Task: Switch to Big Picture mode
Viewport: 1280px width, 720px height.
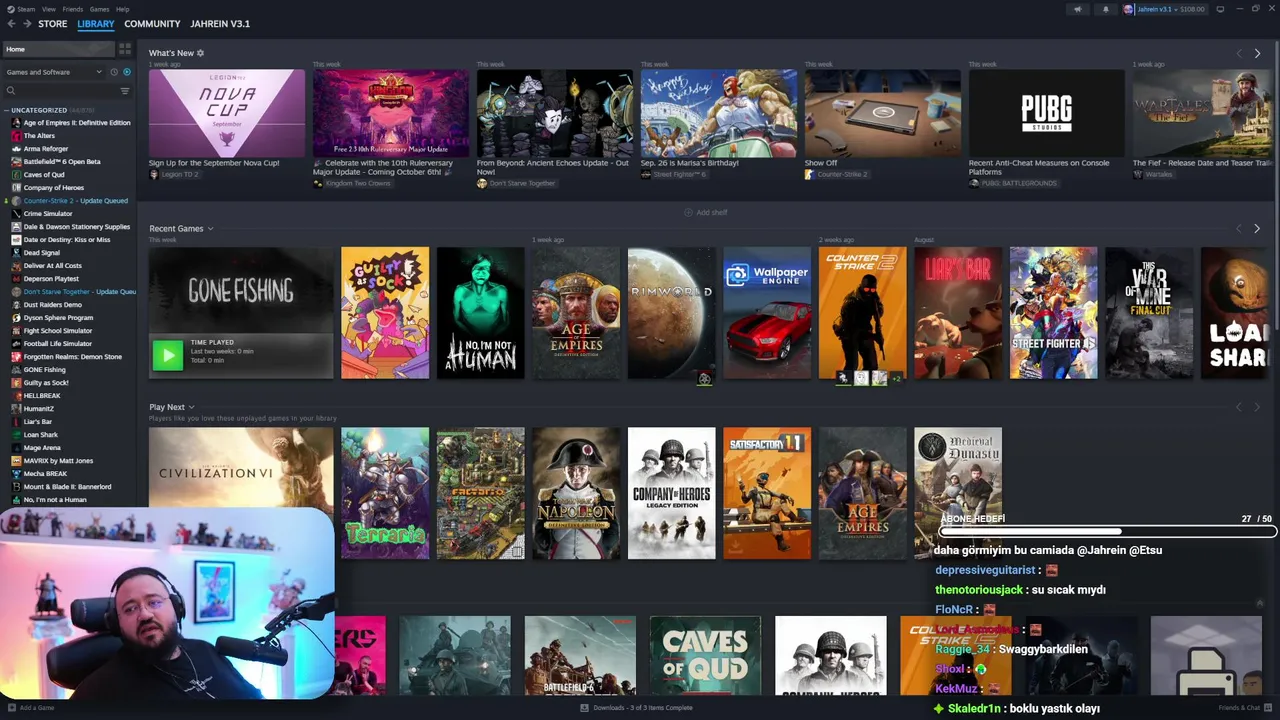Action: click(1220, 9)
